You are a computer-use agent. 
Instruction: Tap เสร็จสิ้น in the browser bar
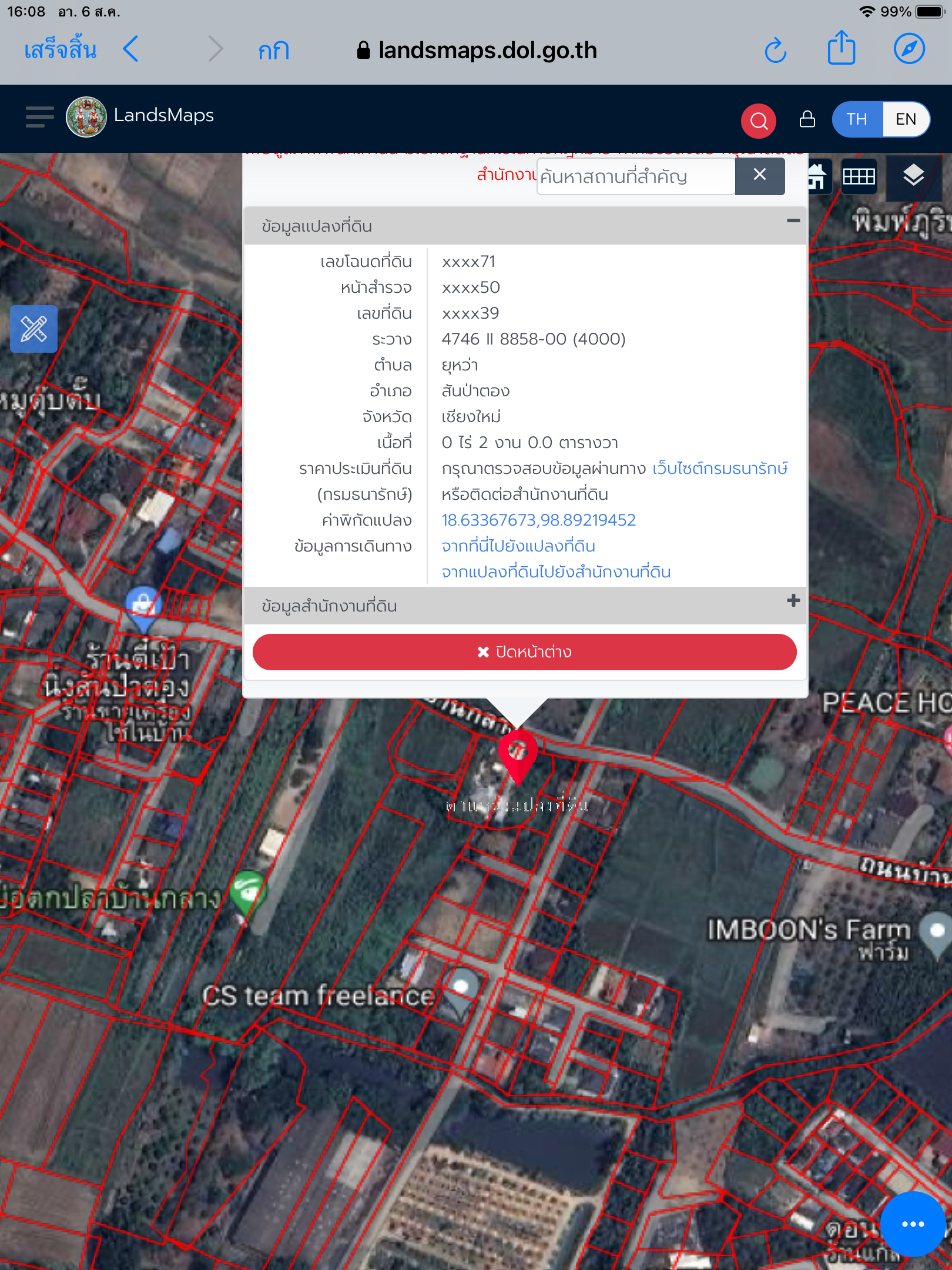pyautogui.click(x=60, y=50)
